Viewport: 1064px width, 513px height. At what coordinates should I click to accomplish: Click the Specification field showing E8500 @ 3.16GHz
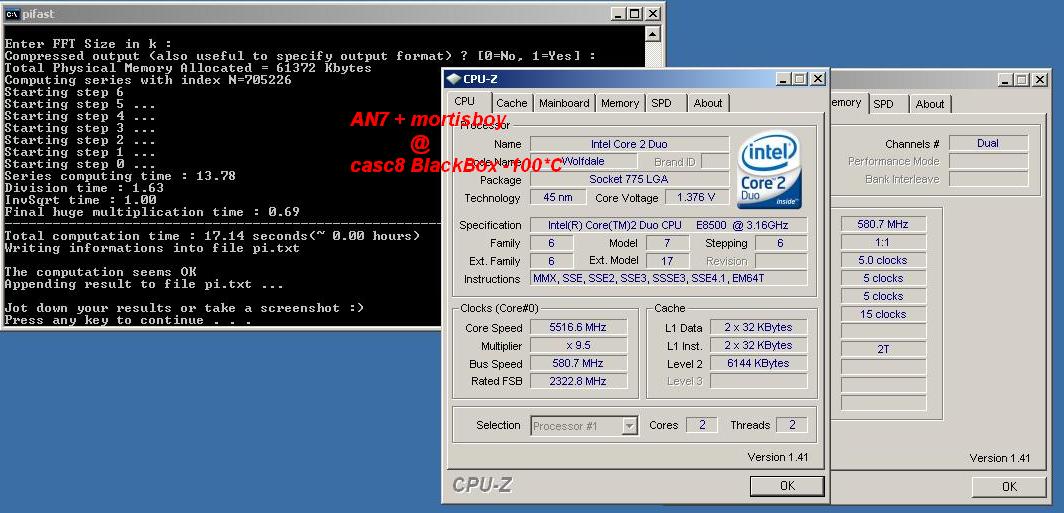tap(668, 225)
